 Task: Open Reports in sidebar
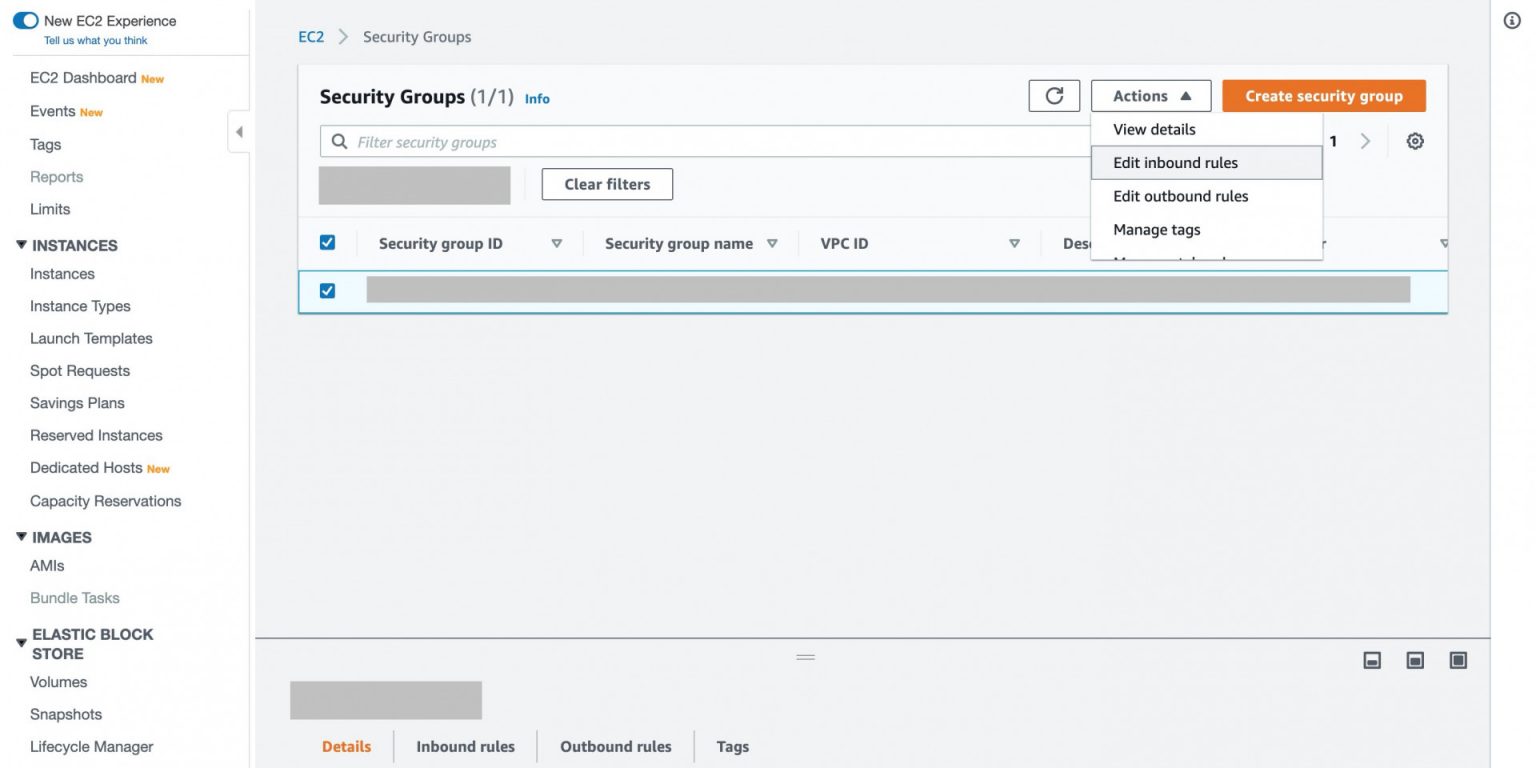tap(56, 177)
